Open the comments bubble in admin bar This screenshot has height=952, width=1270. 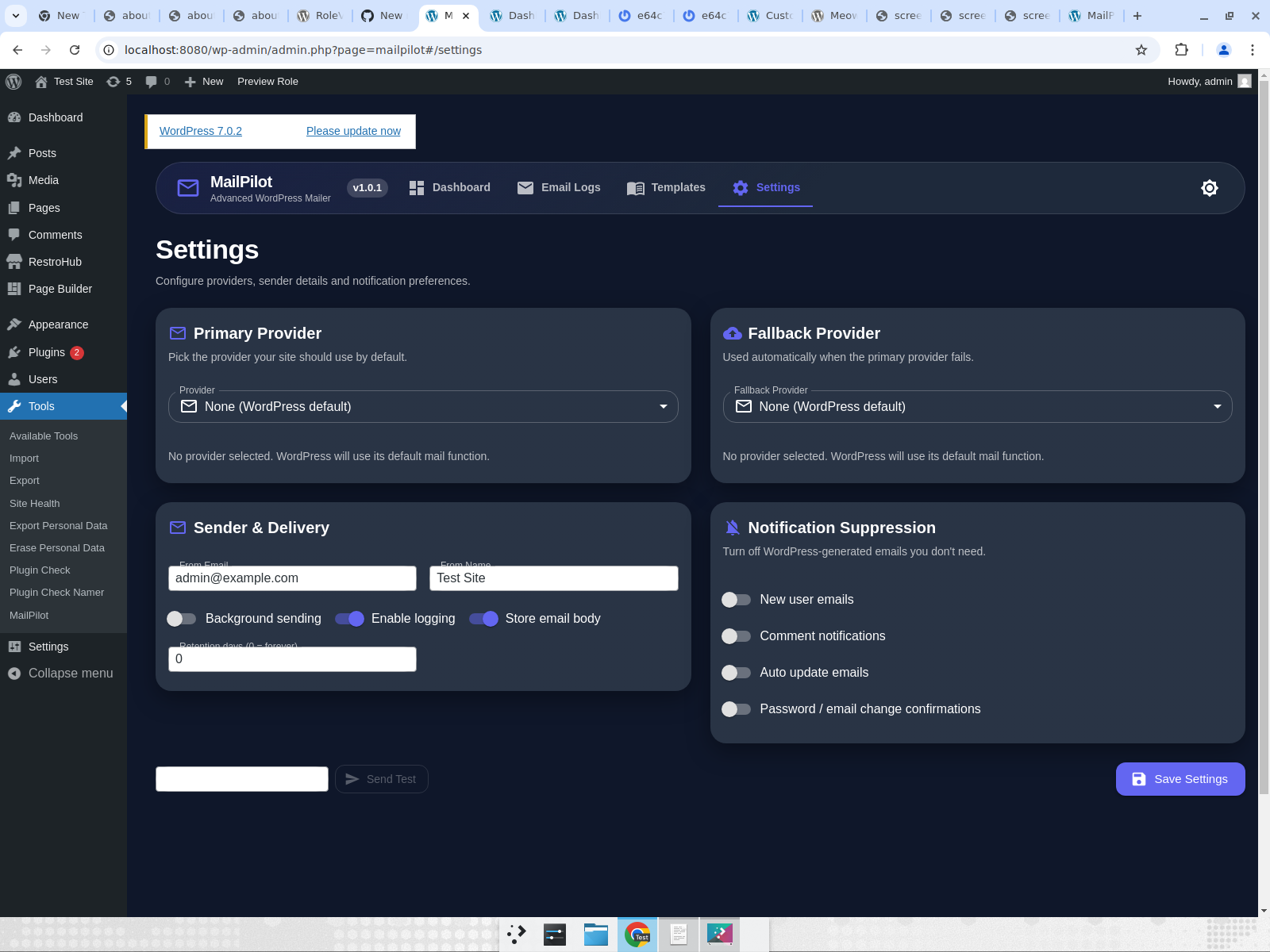158,82
